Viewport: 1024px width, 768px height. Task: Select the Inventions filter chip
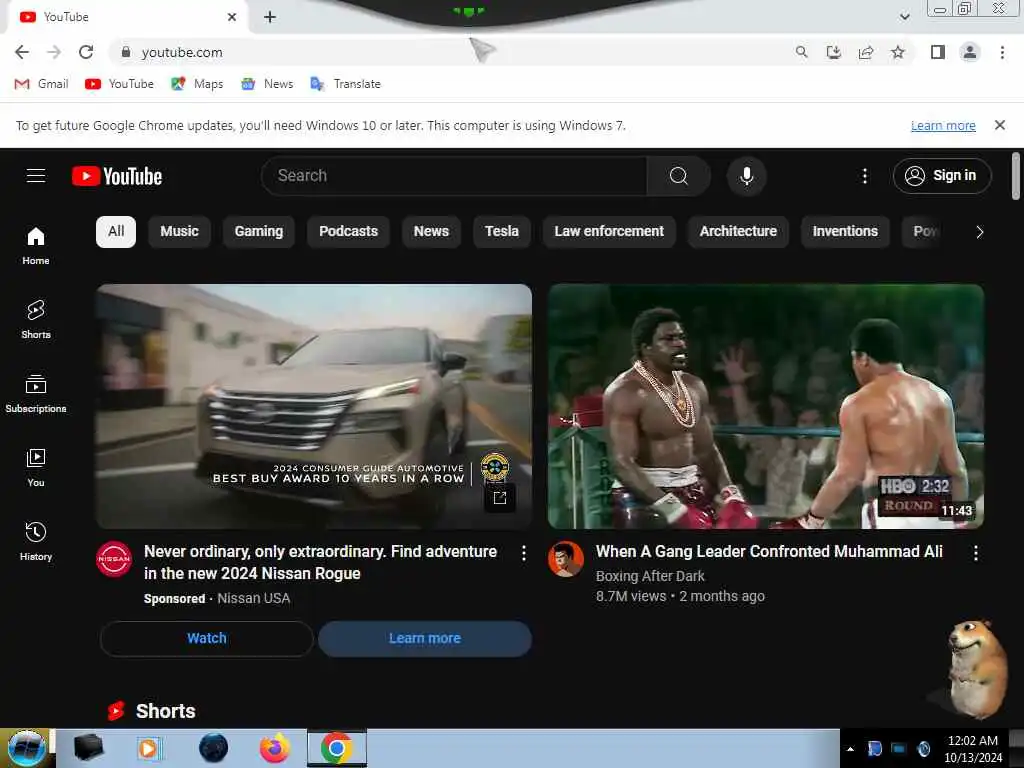click(845, 232)
